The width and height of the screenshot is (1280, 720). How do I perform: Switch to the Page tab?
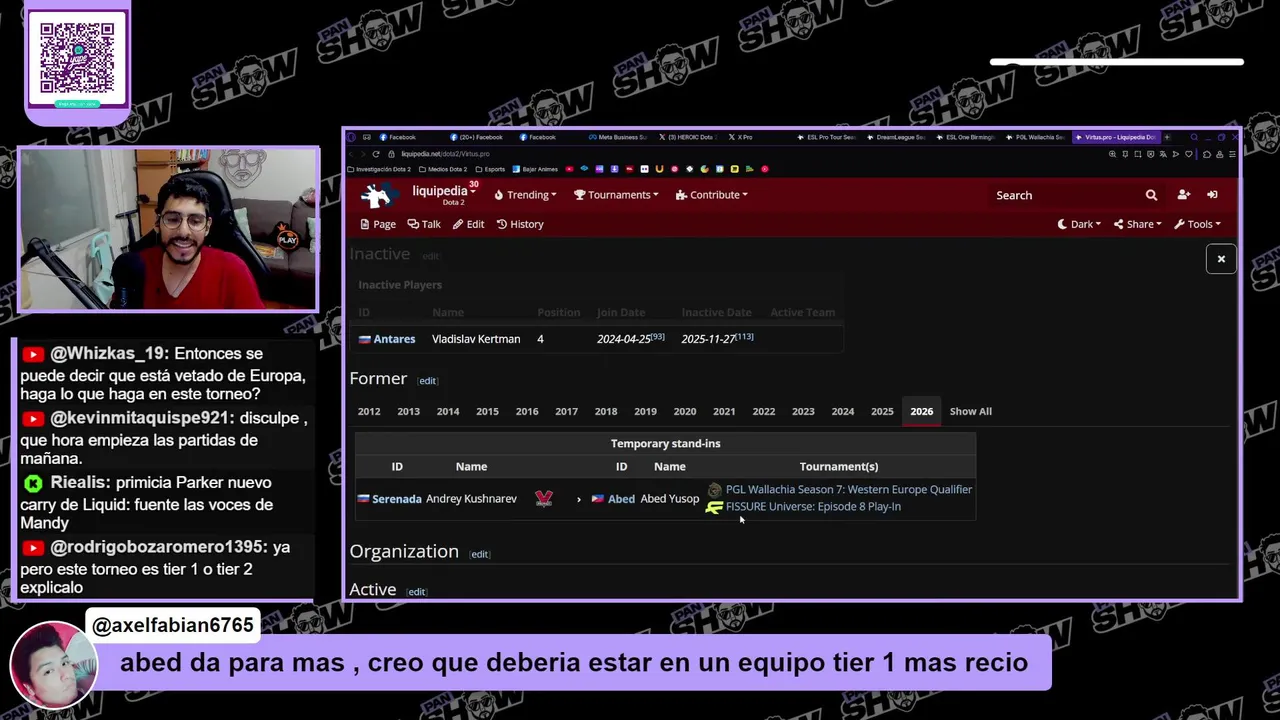tap(378, 224)
